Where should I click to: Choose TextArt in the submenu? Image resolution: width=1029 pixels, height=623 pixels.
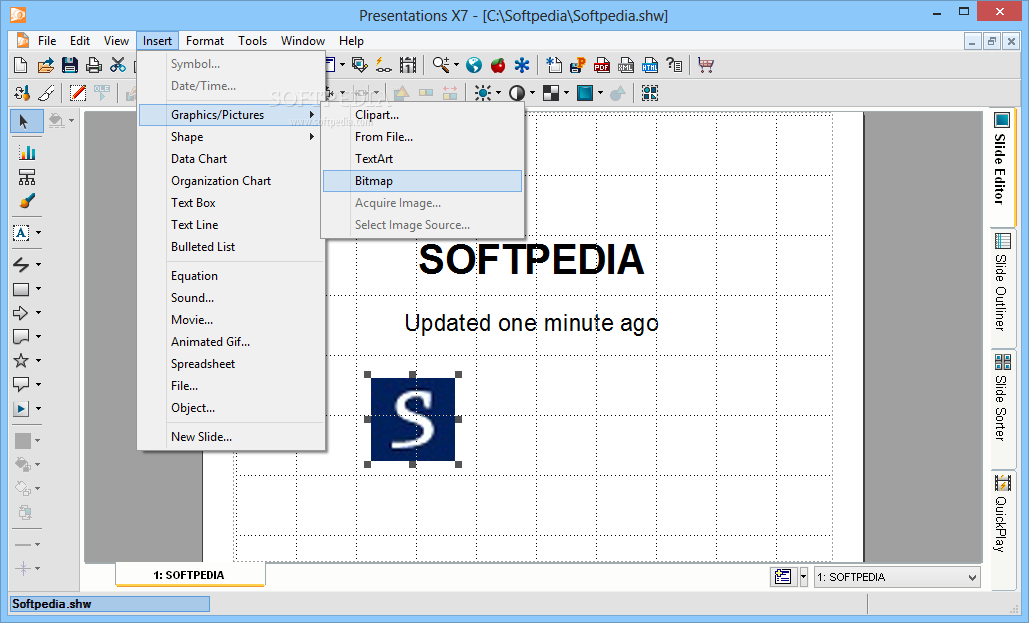(423, 159)
